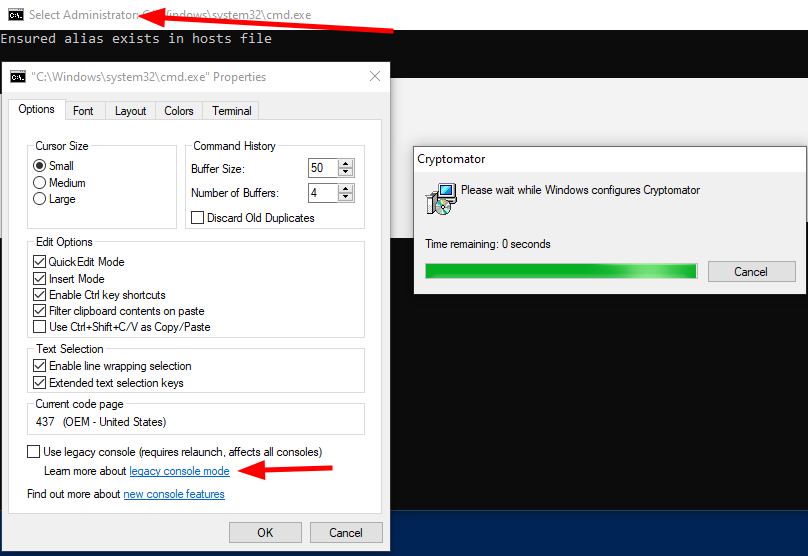
Task: Enable Use legacy console option
Action: 34,452
